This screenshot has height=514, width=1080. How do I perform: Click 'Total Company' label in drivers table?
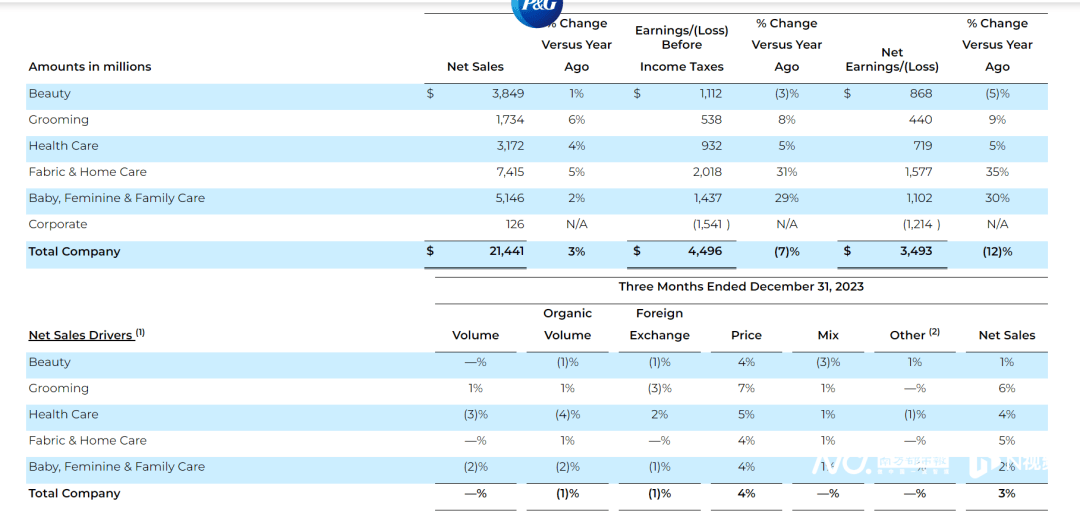click(x=74, y=493)
